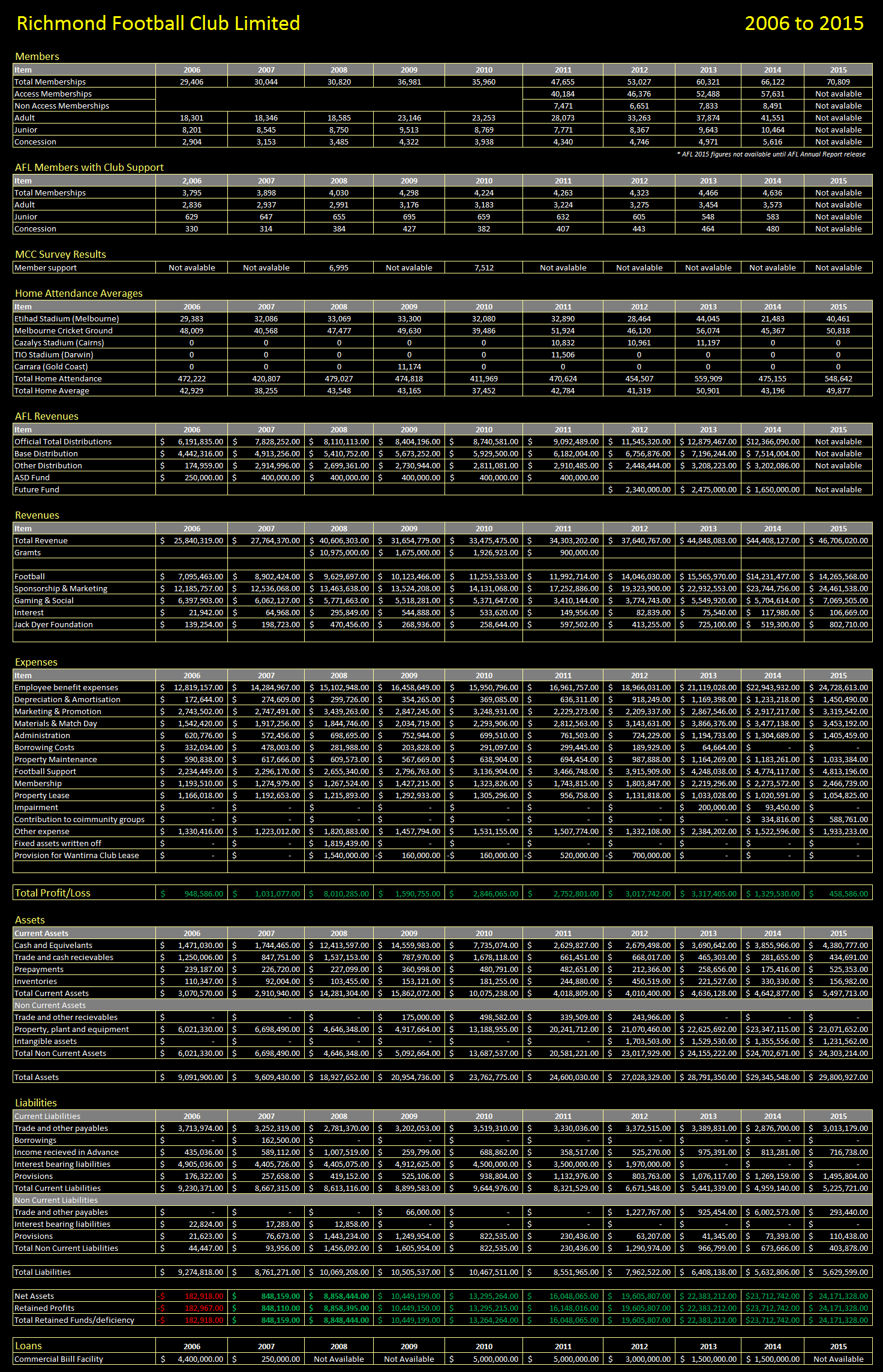Select the 'Total Home Attendance' row label
Screen dimensions: 883x1372
(58, 378)
